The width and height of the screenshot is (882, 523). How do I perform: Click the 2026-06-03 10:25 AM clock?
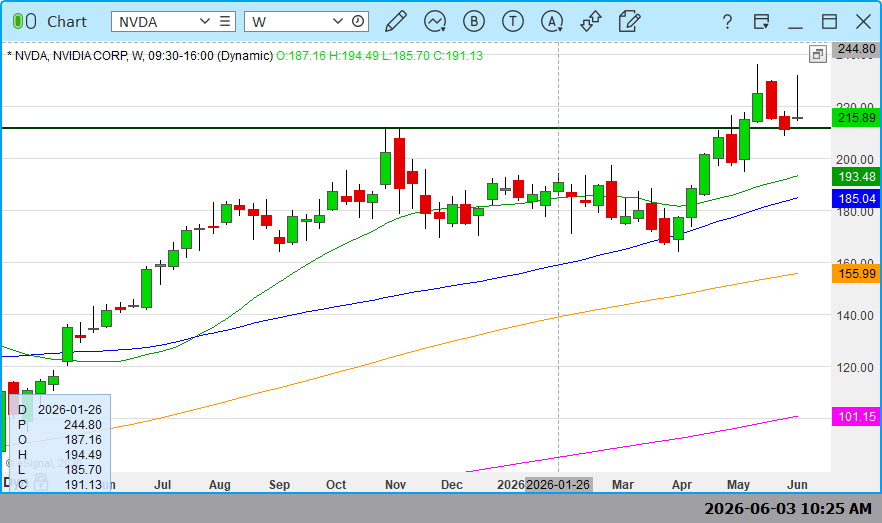[x=788, y=508]
